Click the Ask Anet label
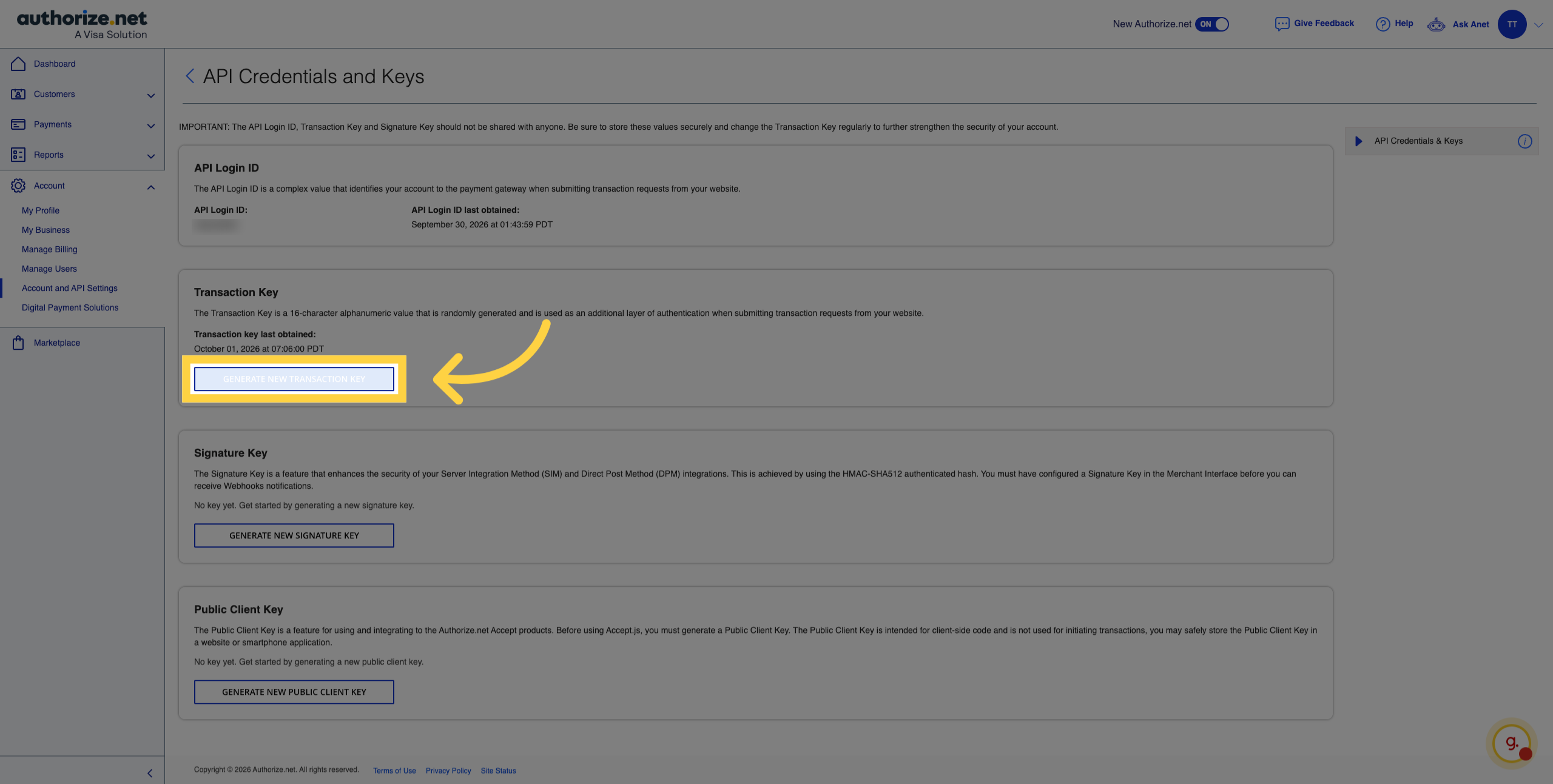The width and height of the screenshot is (1553, 784). click(x=1470, y=24)
